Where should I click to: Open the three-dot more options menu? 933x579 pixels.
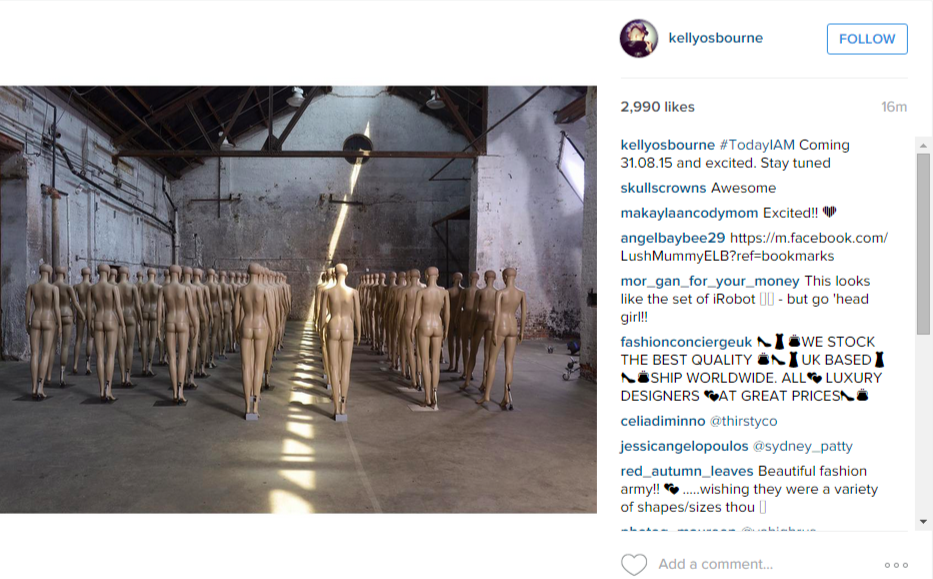pyautogui.click(x=896, y=565)
